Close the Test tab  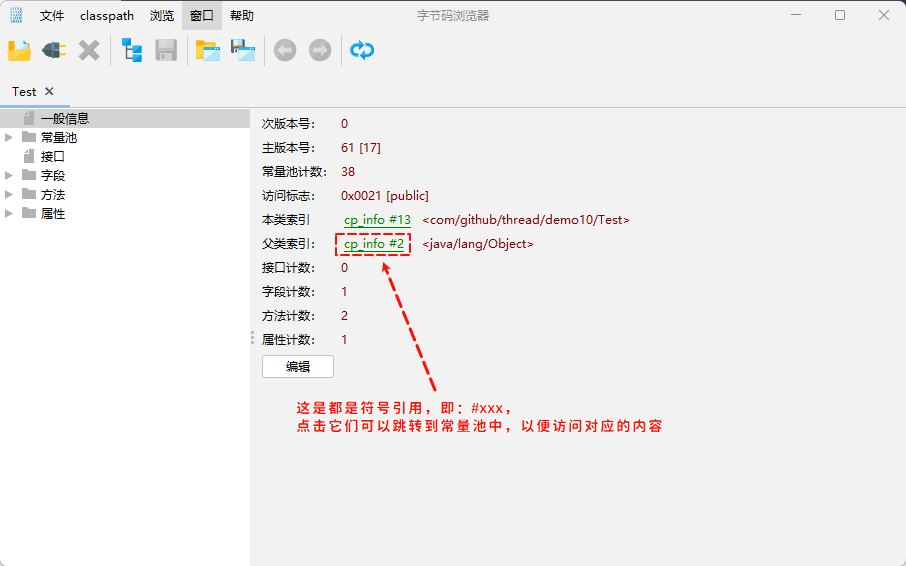click(49, 91)
